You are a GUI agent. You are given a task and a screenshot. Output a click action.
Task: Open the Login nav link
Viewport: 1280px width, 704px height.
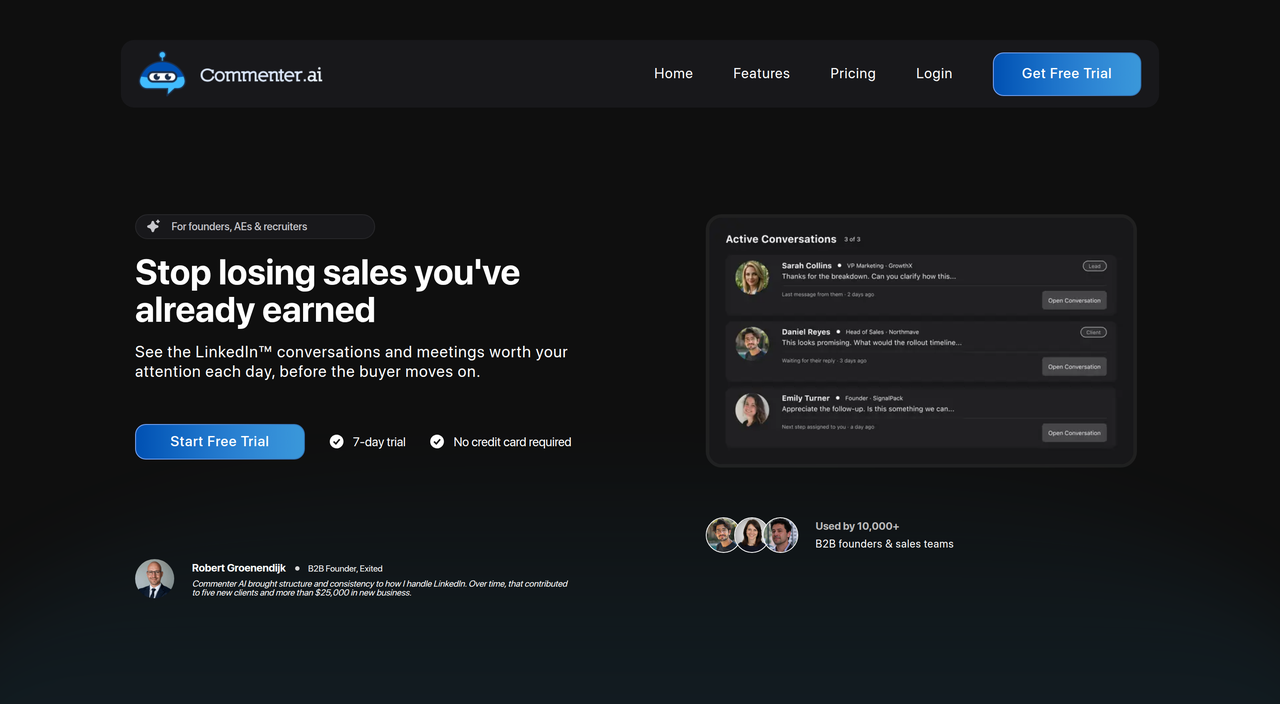click(x=934, y=74)
